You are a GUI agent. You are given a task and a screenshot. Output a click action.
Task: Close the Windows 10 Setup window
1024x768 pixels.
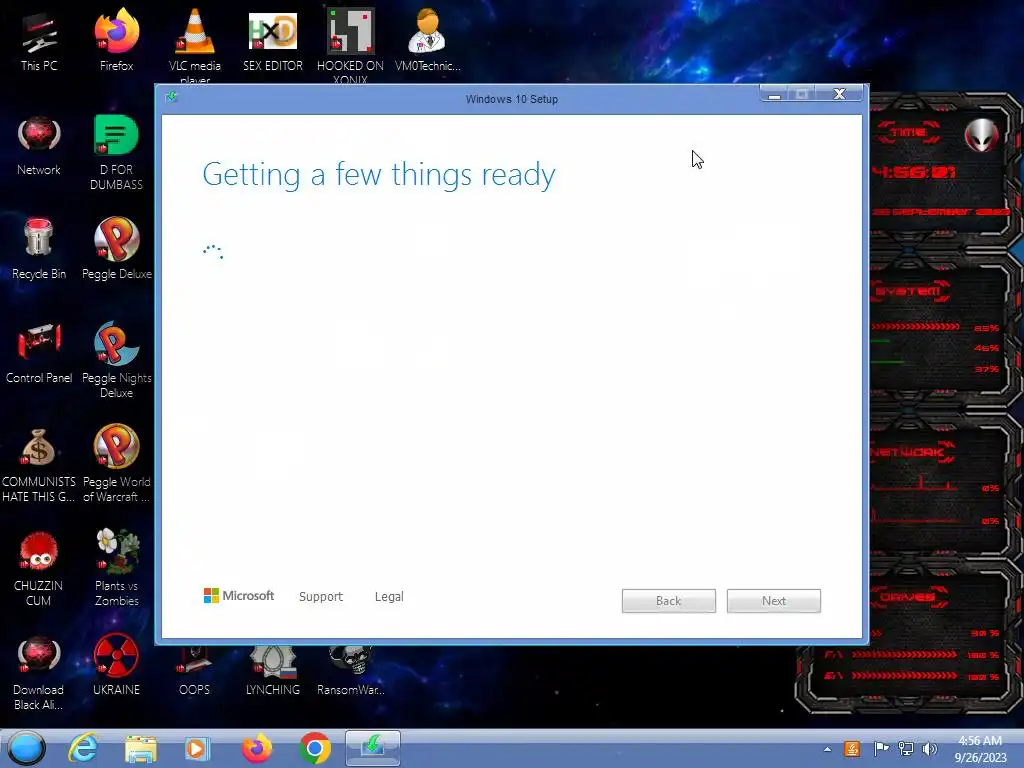coord(839,94)
